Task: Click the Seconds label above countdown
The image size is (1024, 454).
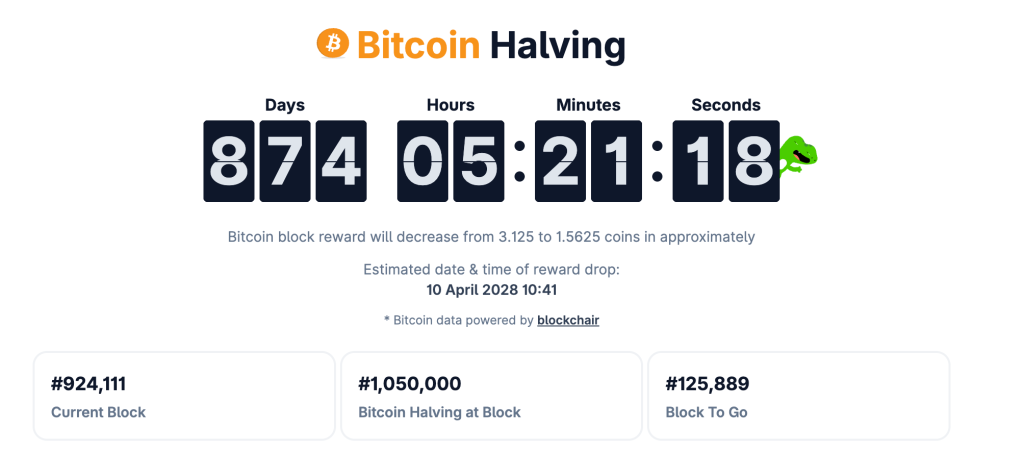Action: coord(726,105)
